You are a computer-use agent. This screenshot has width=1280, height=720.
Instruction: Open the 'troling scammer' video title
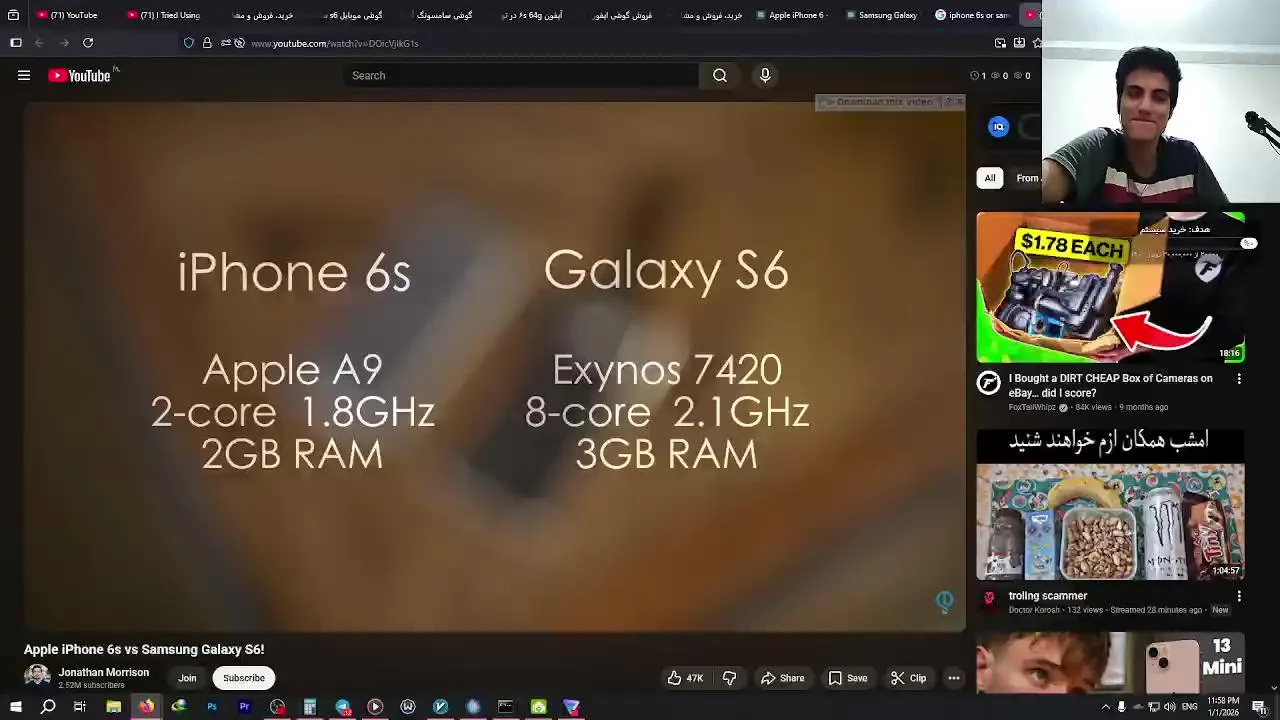(1048, 596)
